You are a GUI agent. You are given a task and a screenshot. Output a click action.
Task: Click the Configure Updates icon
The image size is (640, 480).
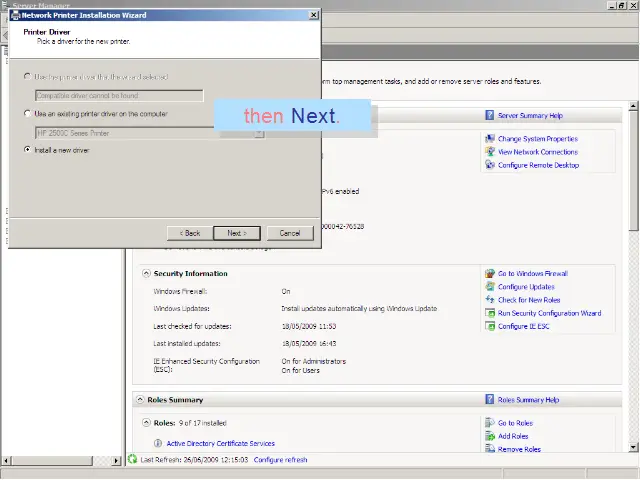click(x=489, y=286)
